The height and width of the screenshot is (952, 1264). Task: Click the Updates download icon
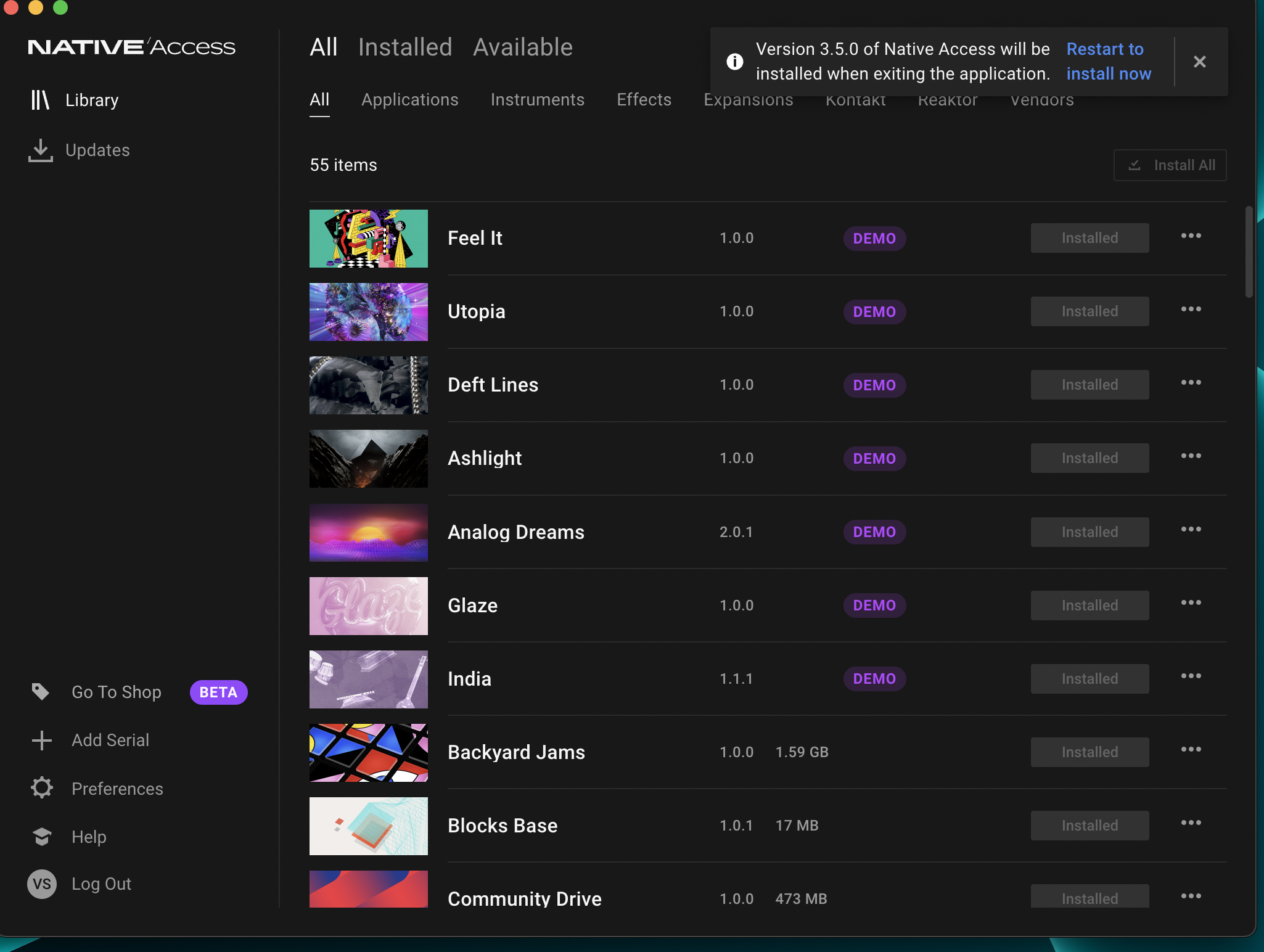point(40,150)
